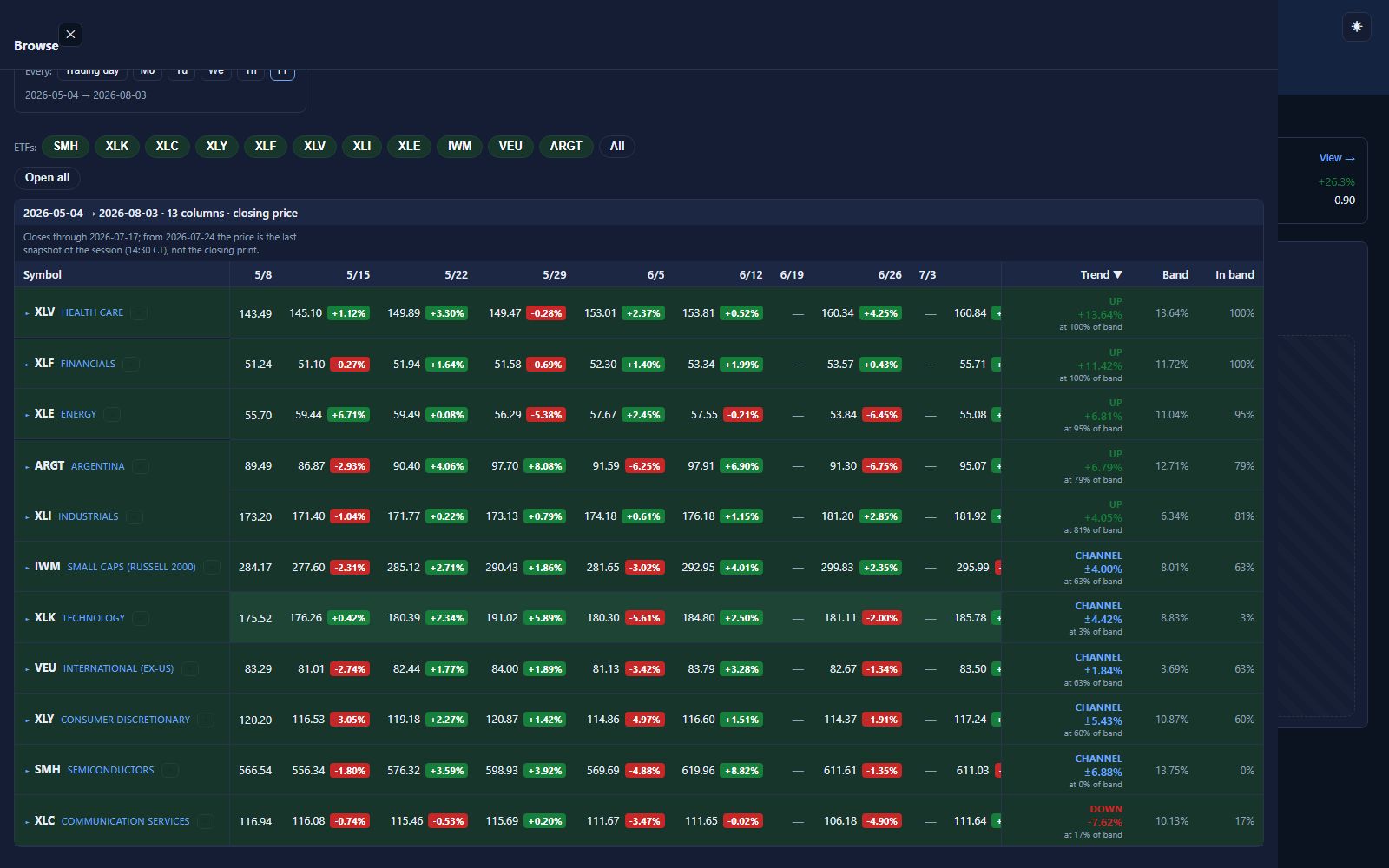Click the +26.3% value in side card
The image size is (1389, 868).
pos(1336,182)
